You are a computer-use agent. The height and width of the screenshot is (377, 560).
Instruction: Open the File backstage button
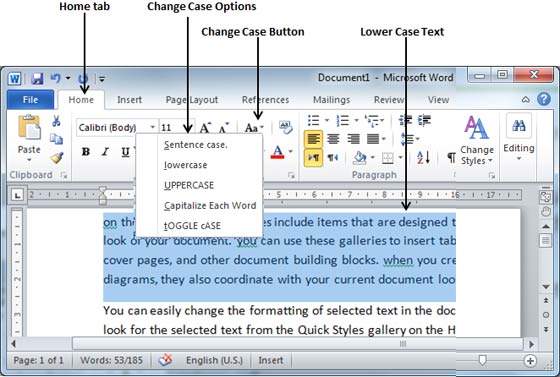coord(30,100)
